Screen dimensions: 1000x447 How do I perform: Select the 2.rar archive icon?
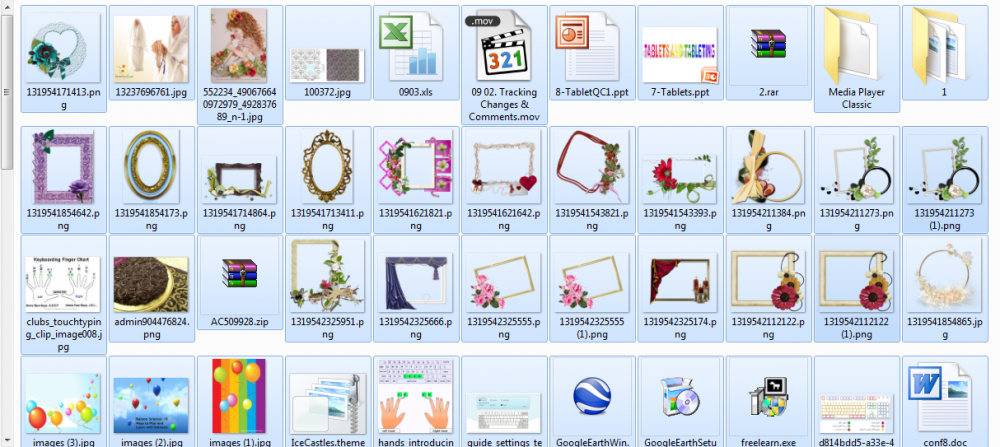[768, 45]
